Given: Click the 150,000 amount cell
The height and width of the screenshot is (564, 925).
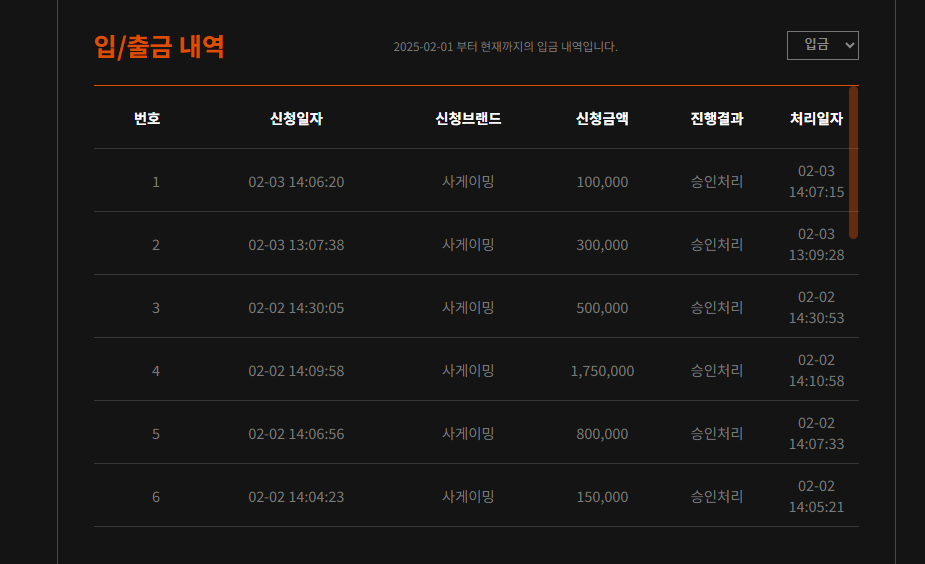Looking at the screenshot, I should click(x=602, y=497).
